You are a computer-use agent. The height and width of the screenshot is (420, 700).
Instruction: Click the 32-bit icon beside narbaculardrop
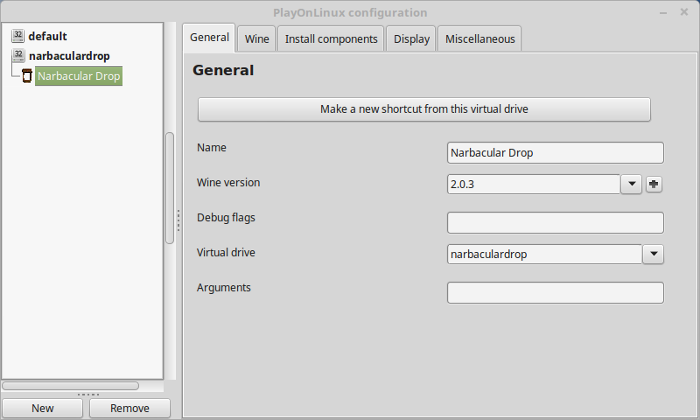[18, 56]
